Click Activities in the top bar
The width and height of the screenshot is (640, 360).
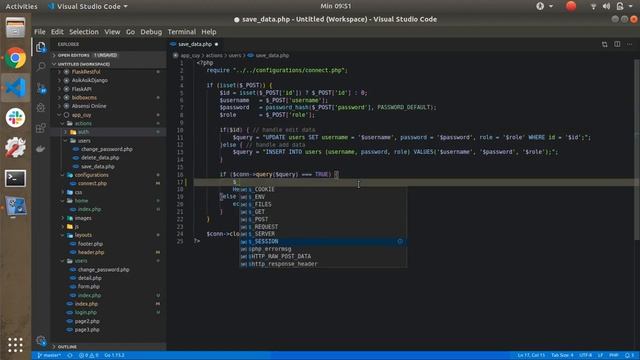pyautogui.click(x=21, y=6)
